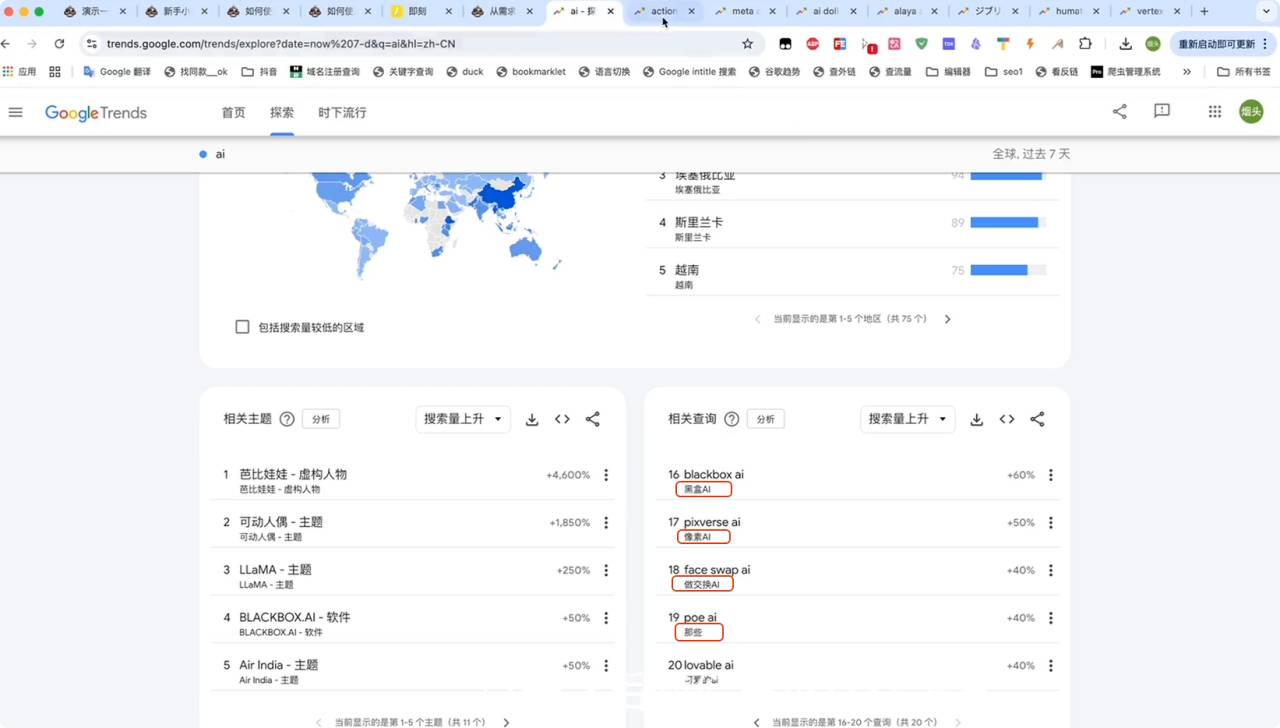Switch to the meta browser tab

click(745, 12)
